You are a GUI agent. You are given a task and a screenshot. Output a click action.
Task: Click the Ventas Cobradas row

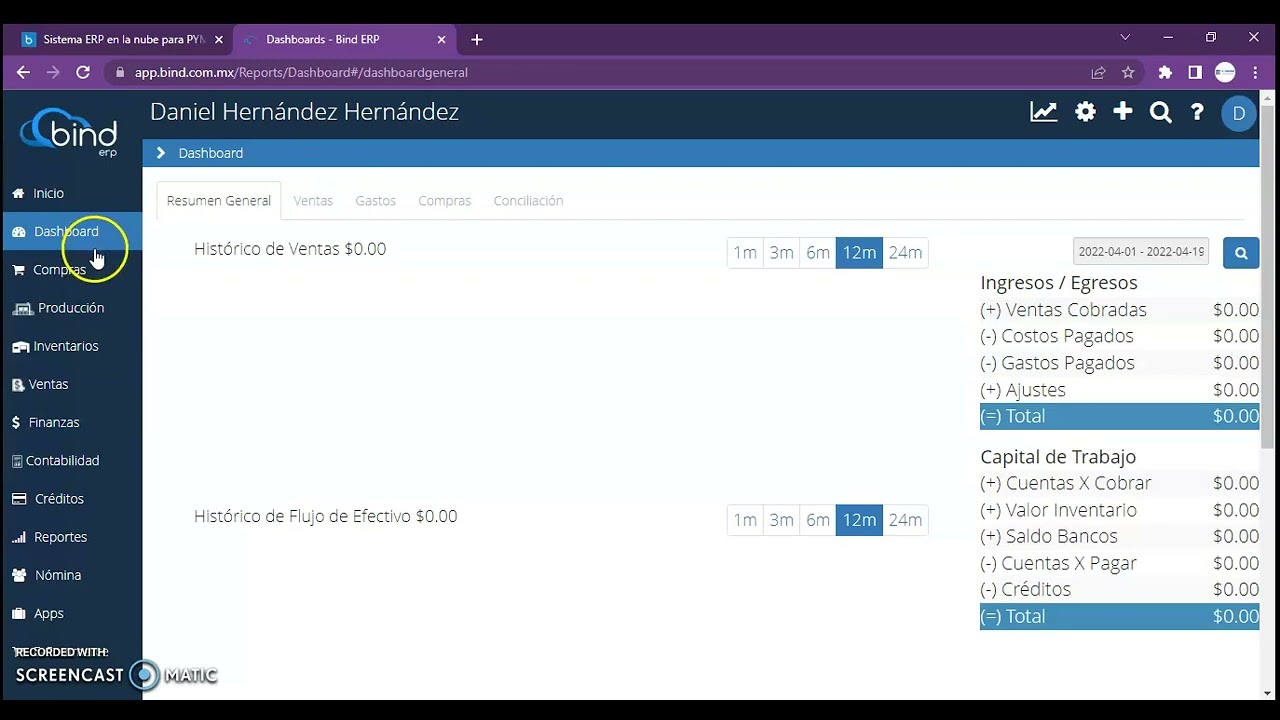[x=1119, y=310]
